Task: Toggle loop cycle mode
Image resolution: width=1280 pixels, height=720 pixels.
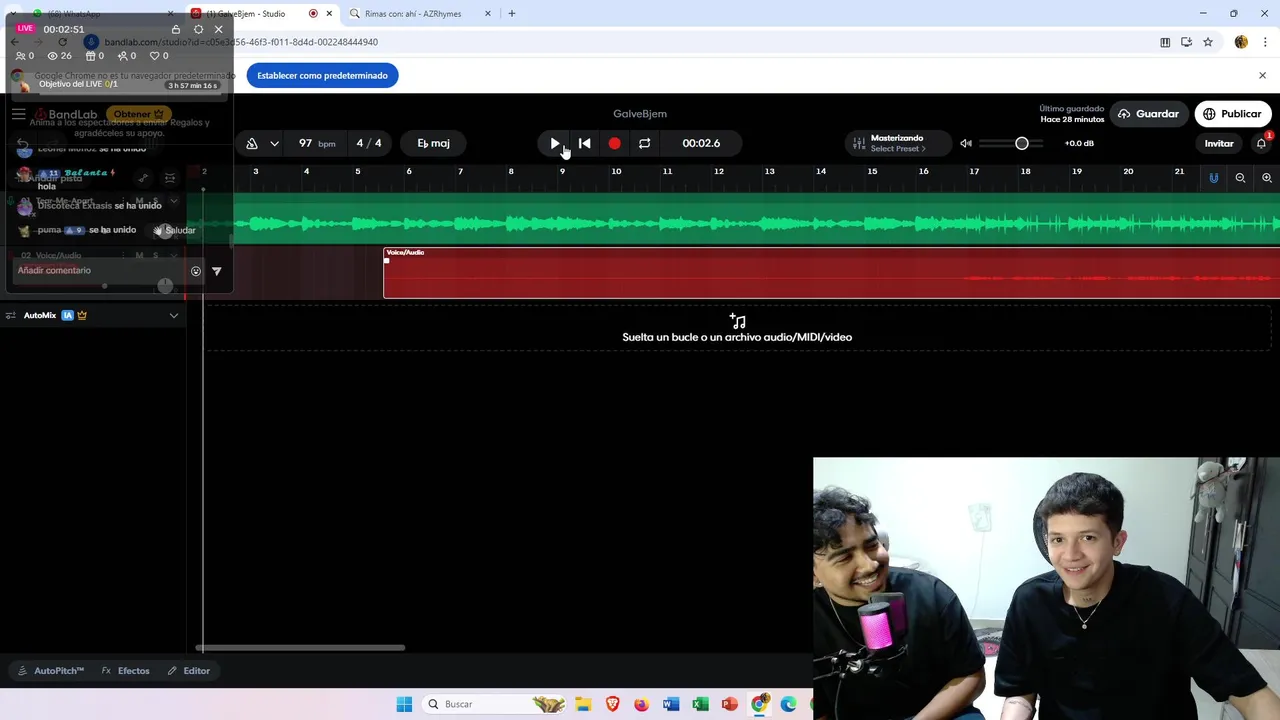Action: 644,143
